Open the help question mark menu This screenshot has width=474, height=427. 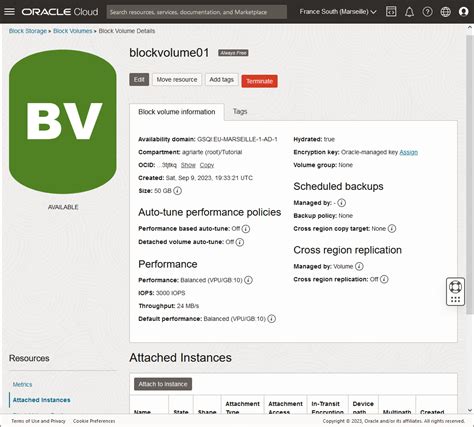pyautogui.click(x=427, y=12)
